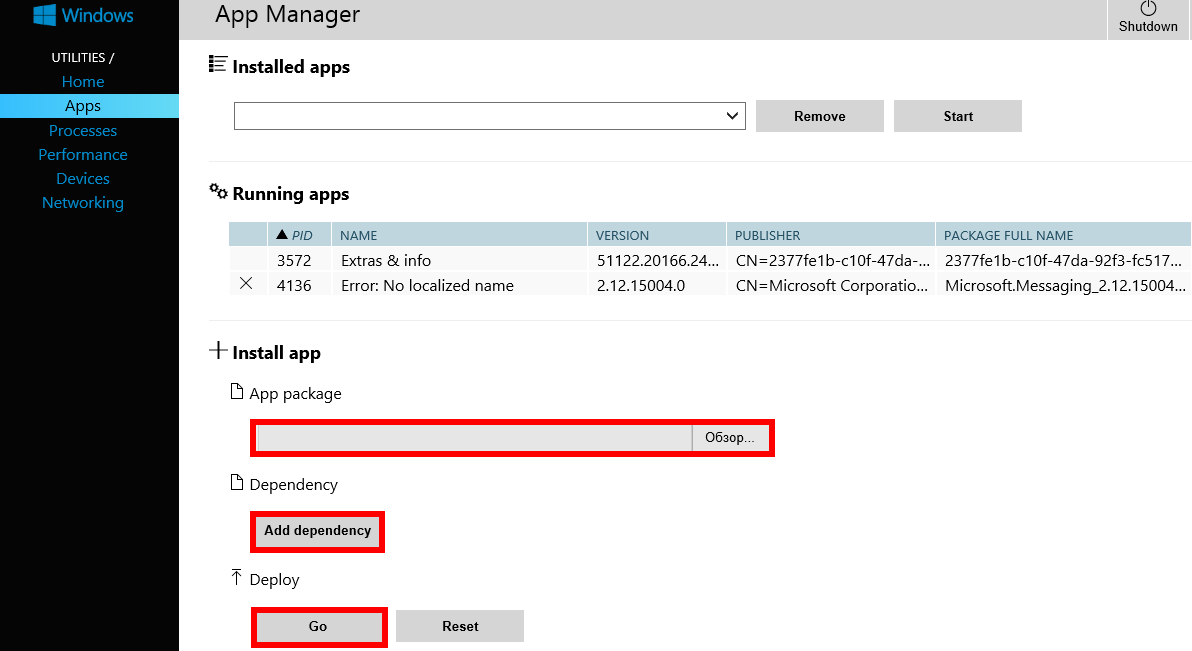Click the Running apps gears icon
1192x651 pixels.
(x=218, y=191)
